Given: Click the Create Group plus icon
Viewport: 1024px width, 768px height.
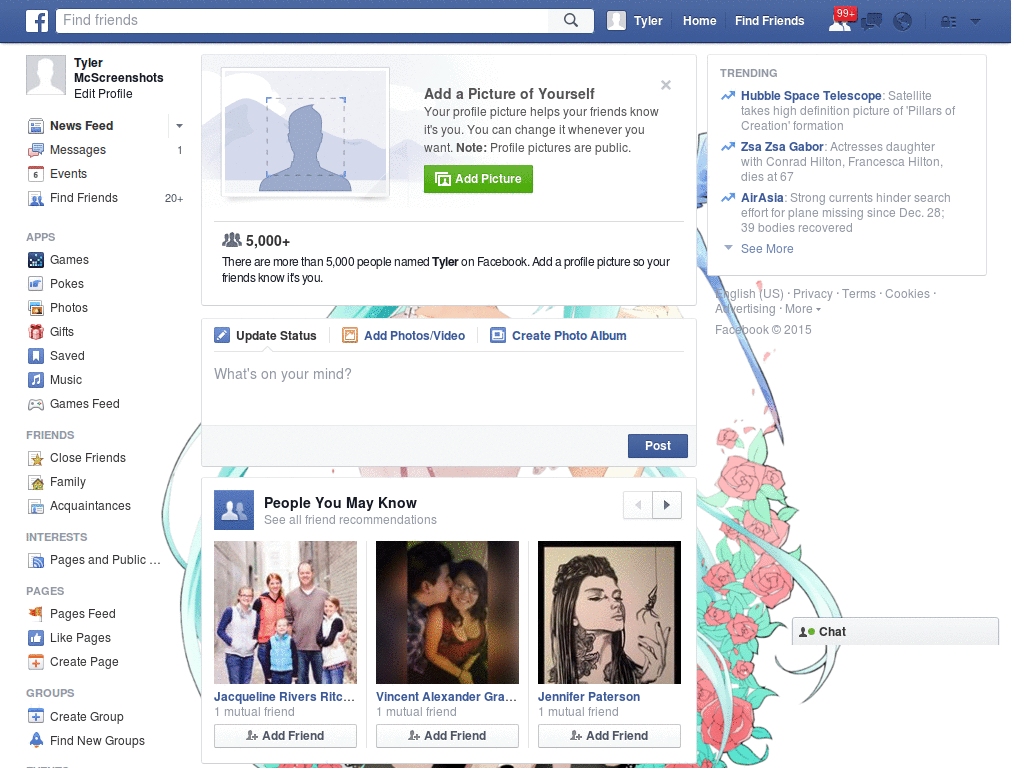Looking at the screenshot, I should pos(36,716).
